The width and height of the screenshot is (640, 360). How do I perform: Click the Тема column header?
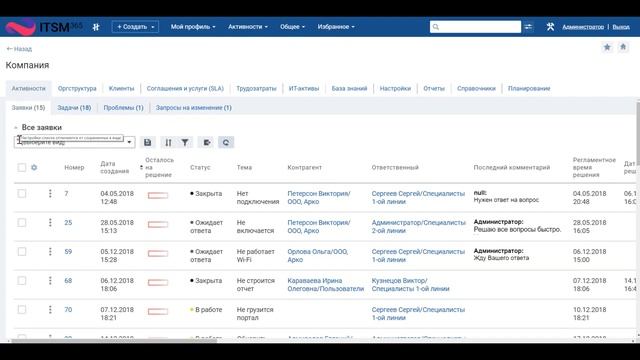pyautogui.click(x=244, y=167)
